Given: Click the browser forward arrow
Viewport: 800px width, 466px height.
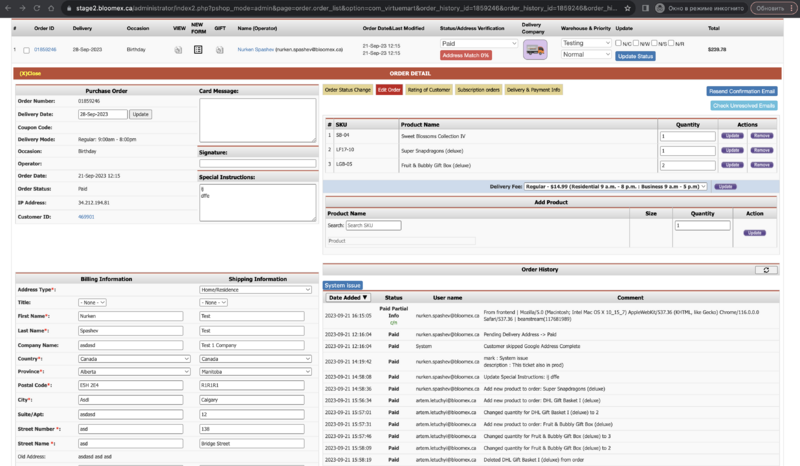Looking at the screenshot, I should tap(22, 8).
